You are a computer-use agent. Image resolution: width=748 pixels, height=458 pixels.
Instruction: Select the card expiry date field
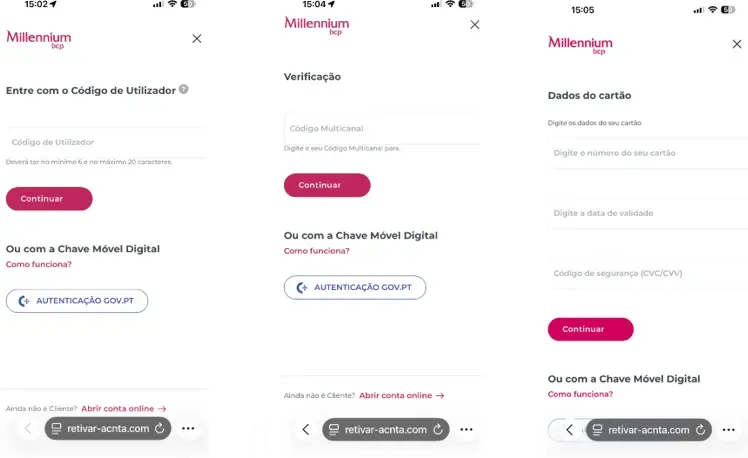pos(647,213)
